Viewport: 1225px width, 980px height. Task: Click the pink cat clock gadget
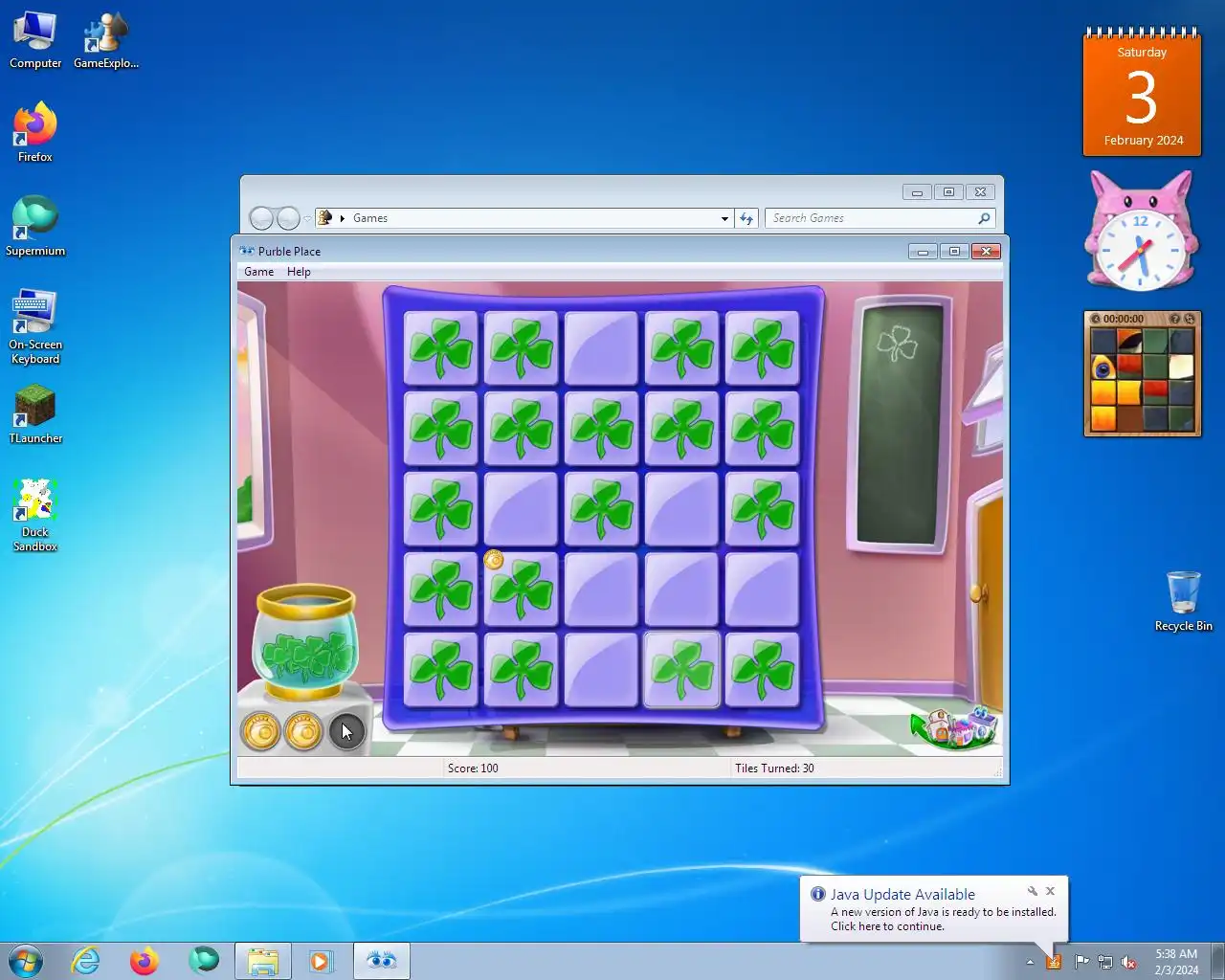pyautogui.click(x=1141, y=233)
